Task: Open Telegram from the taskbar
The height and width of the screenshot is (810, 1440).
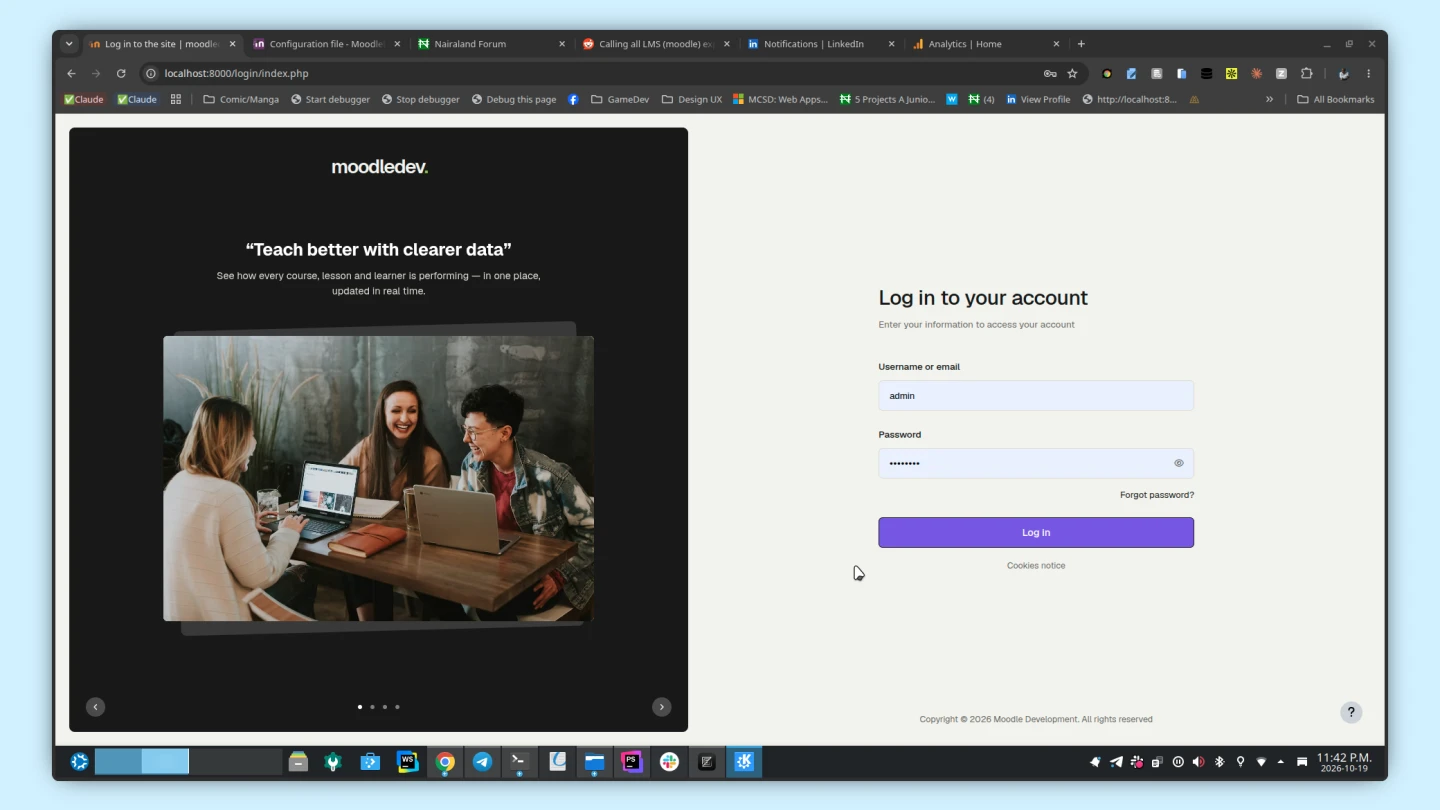Action: 482,762
